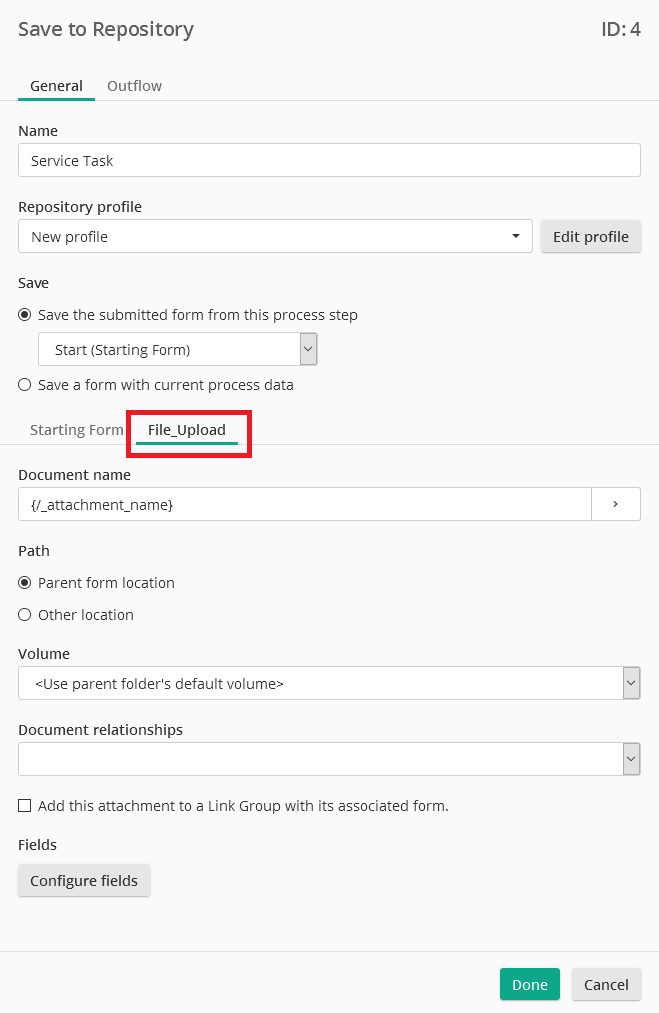The width and height of the screenshot is (659, 1013).
Task: Click the Cancel button
Action: tap(606, 985)
